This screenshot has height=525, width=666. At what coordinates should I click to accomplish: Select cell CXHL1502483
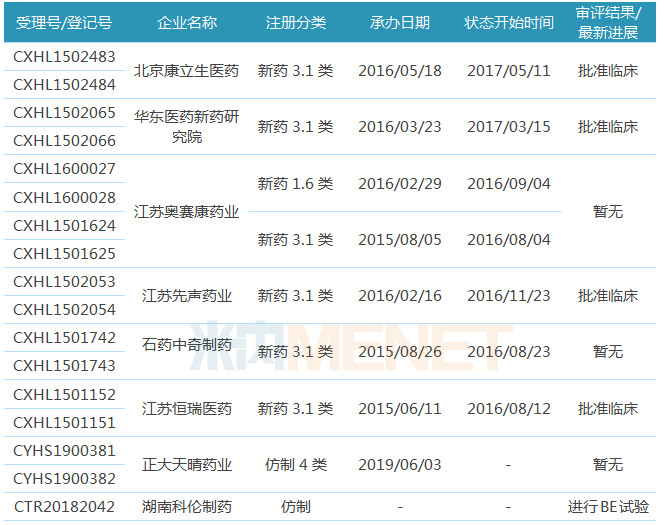point(64,56)
